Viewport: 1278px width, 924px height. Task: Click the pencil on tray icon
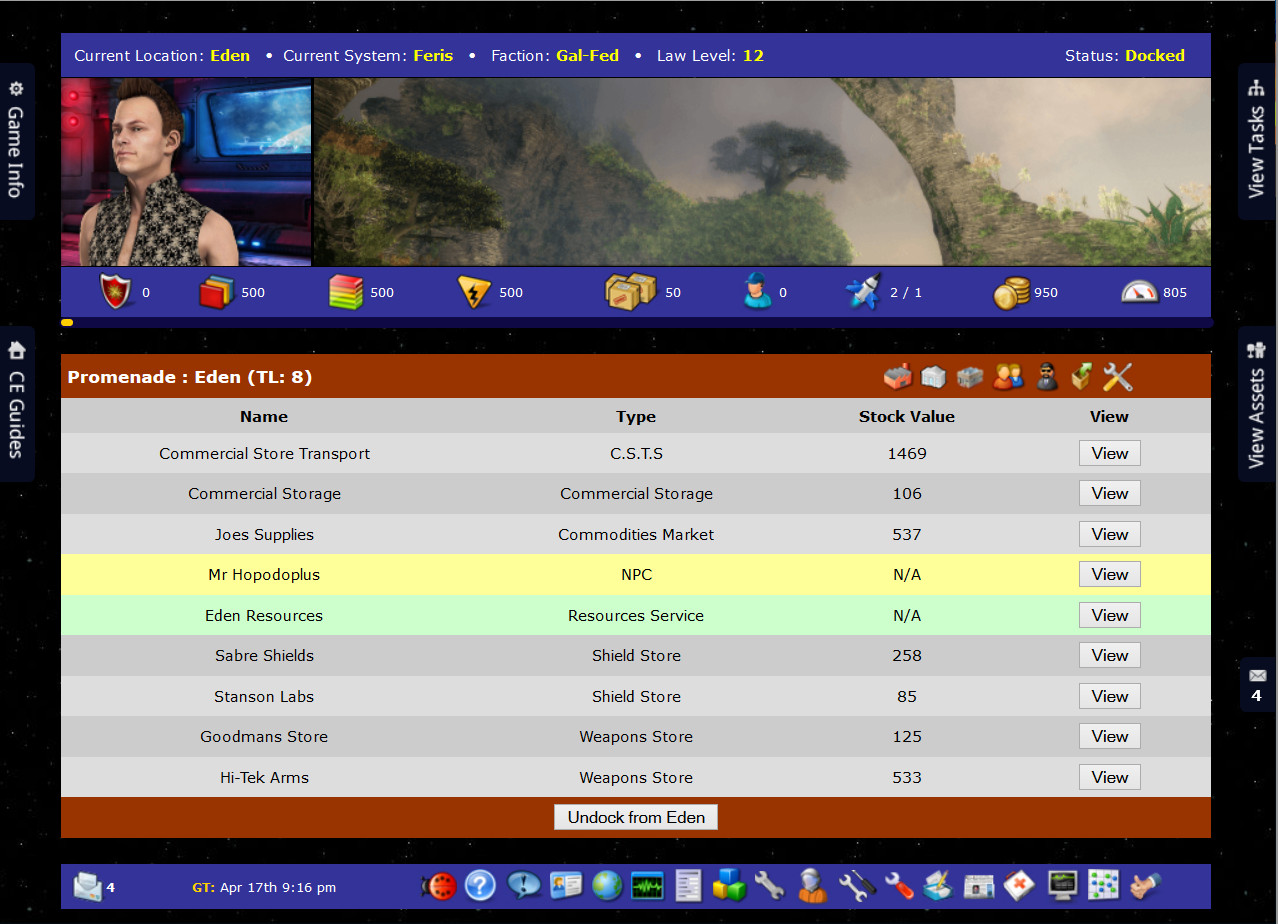[x=939, y=885]
